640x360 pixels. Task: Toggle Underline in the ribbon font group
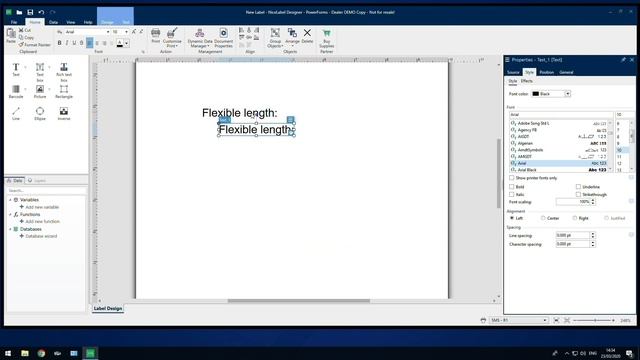(74, 43)
